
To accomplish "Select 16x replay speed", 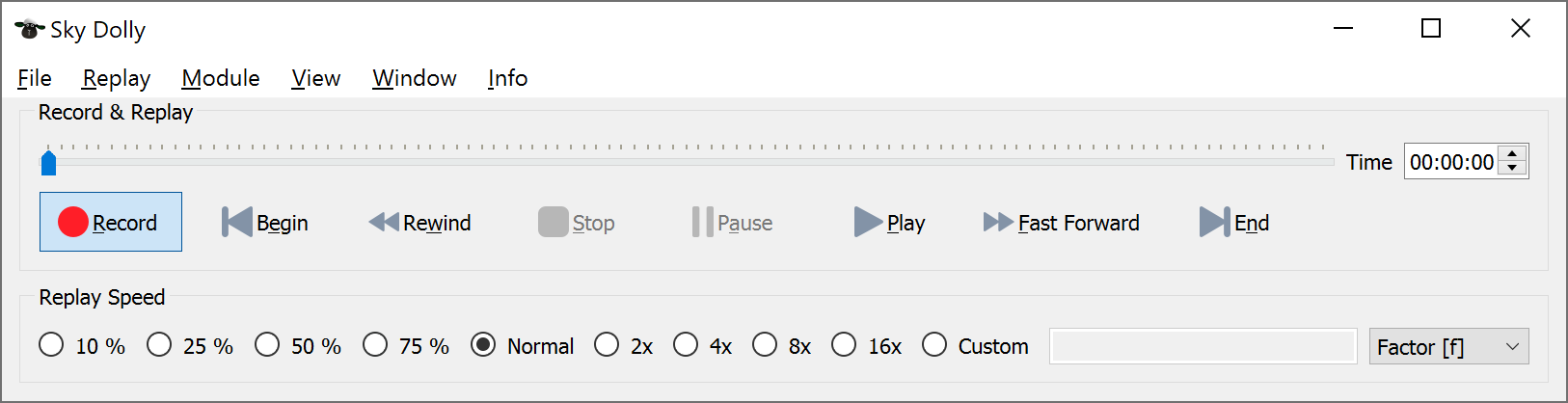I will tap(844, 345).
